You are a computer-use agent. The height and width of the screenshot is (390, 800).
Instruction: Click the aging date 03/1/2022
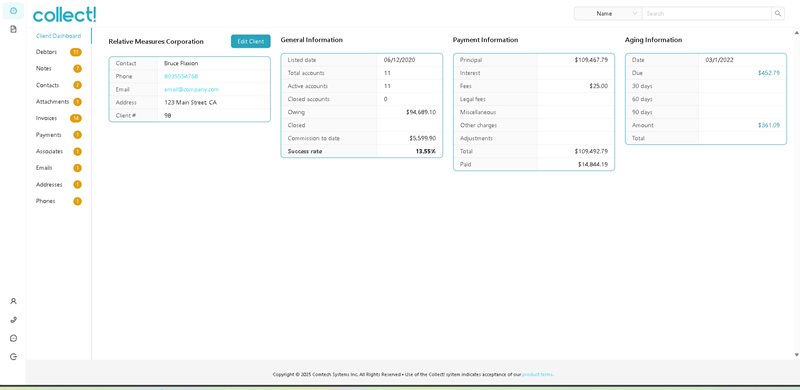(719, 60)
